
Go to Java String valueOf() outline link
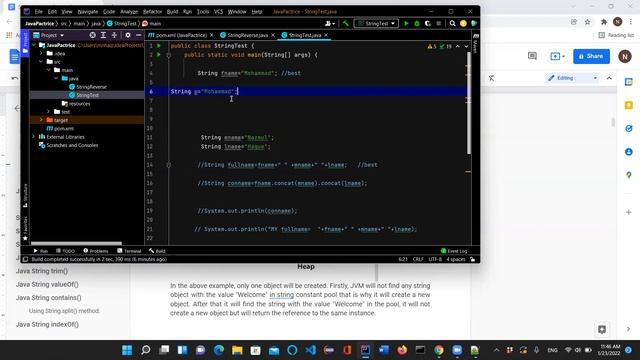47,284
